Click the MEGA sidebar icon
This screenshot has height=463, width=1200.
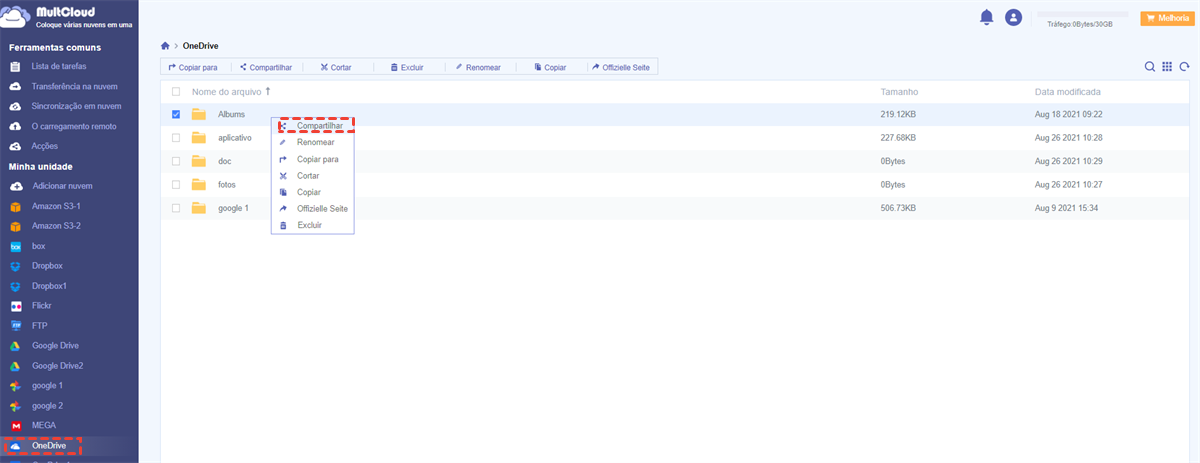[15, 426]
